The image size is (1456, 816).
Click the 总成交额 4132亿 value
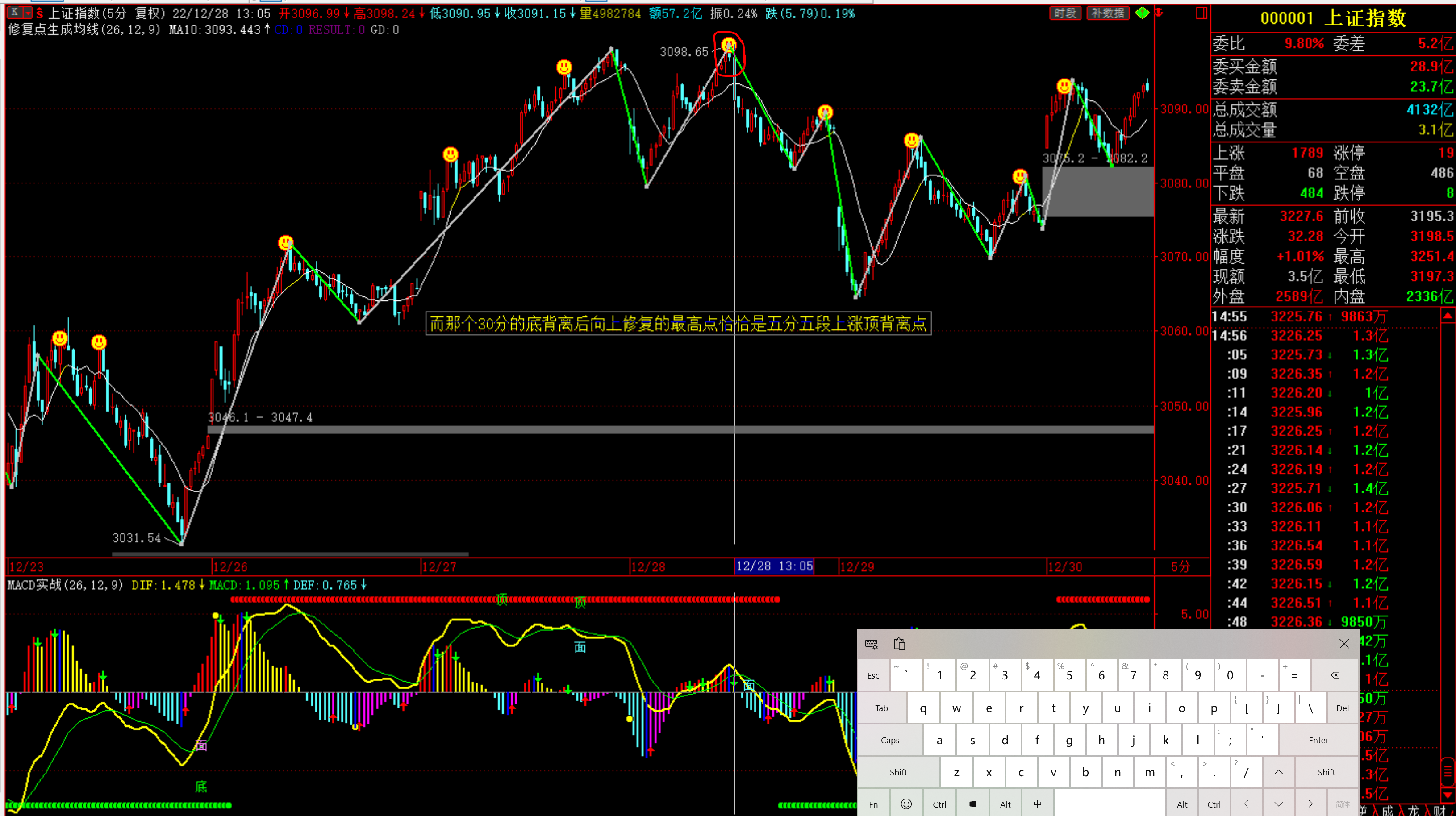pyautogui.click(x=1430, y=110)
